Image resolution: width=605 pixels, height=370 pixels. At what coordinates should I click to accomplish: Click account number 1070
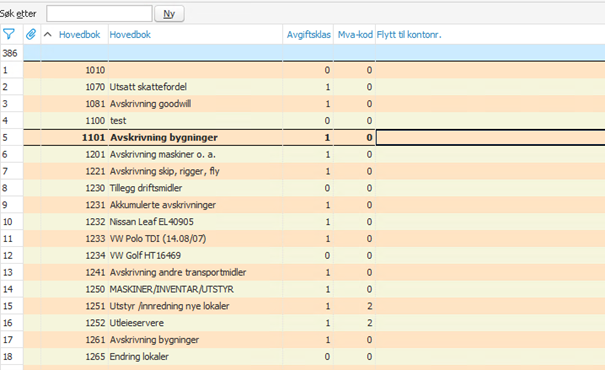(95, 87)
